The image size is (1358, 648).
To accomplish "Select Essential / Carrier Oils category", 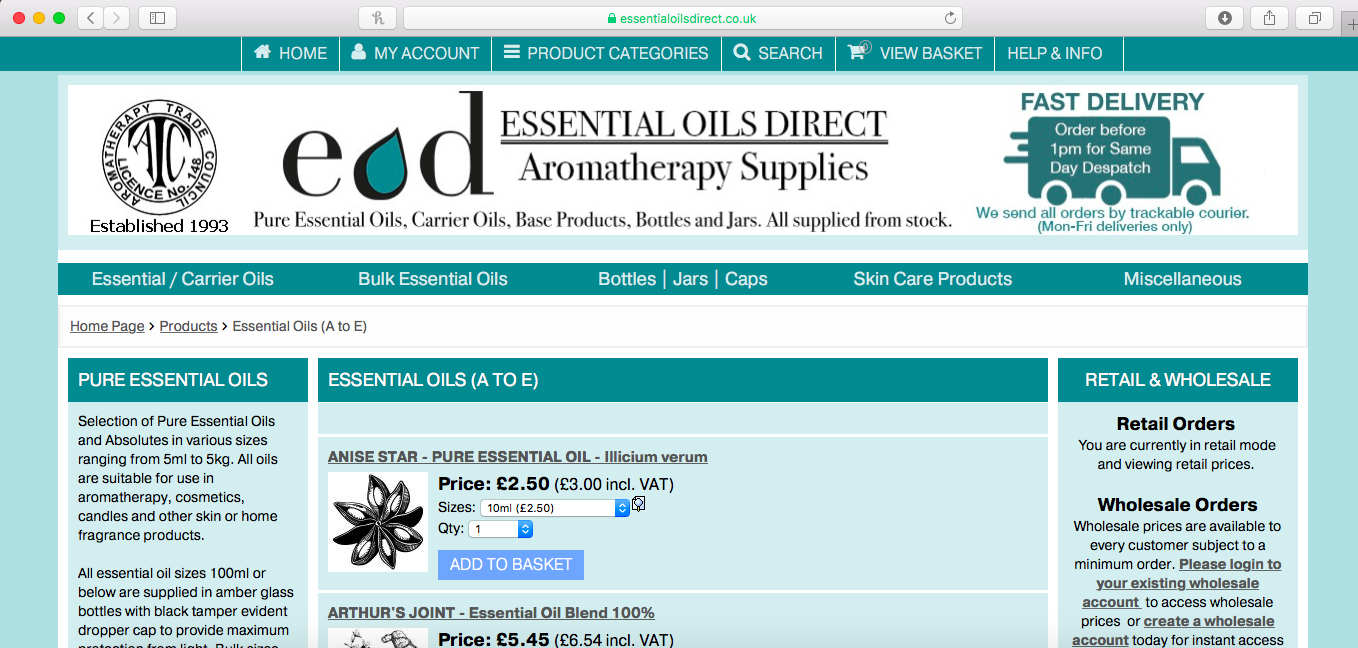I will [x=183, y=279].
